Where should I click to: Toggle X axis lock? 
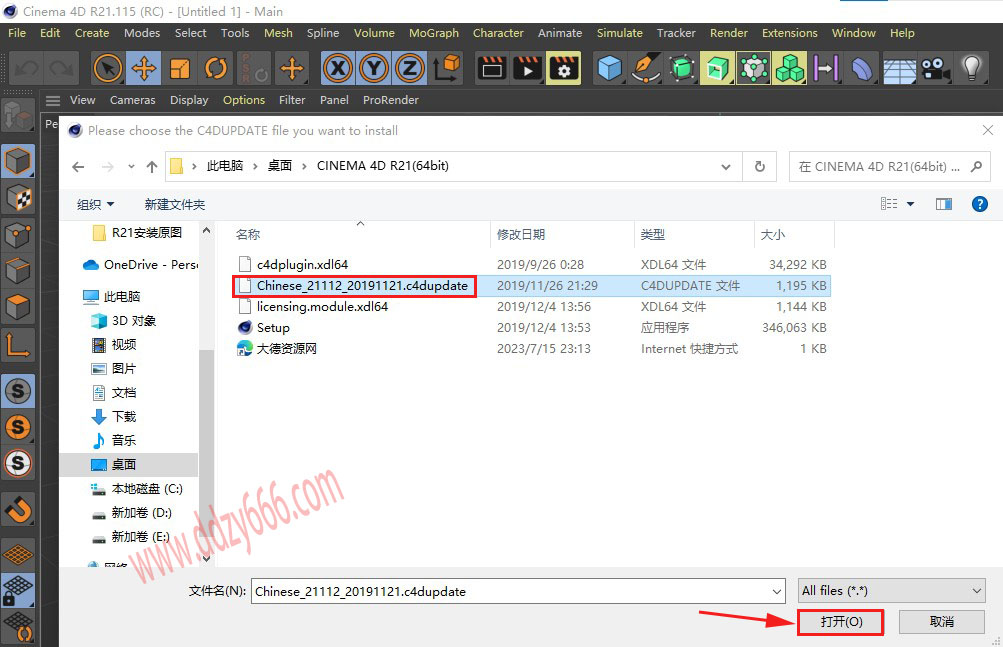pyautogui.click(x=338, y=68)
